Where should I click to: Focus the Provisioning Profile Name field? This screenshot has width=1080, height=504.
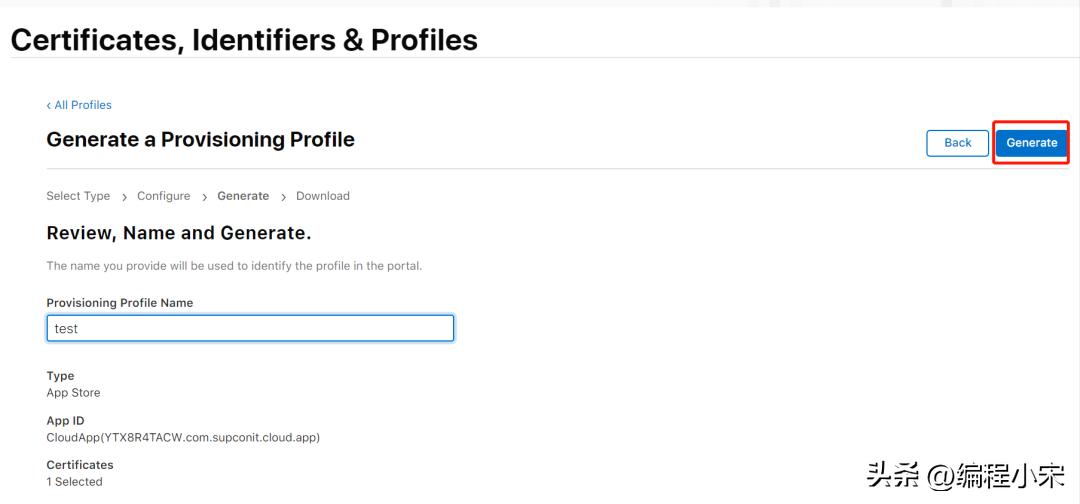(250, 328)
